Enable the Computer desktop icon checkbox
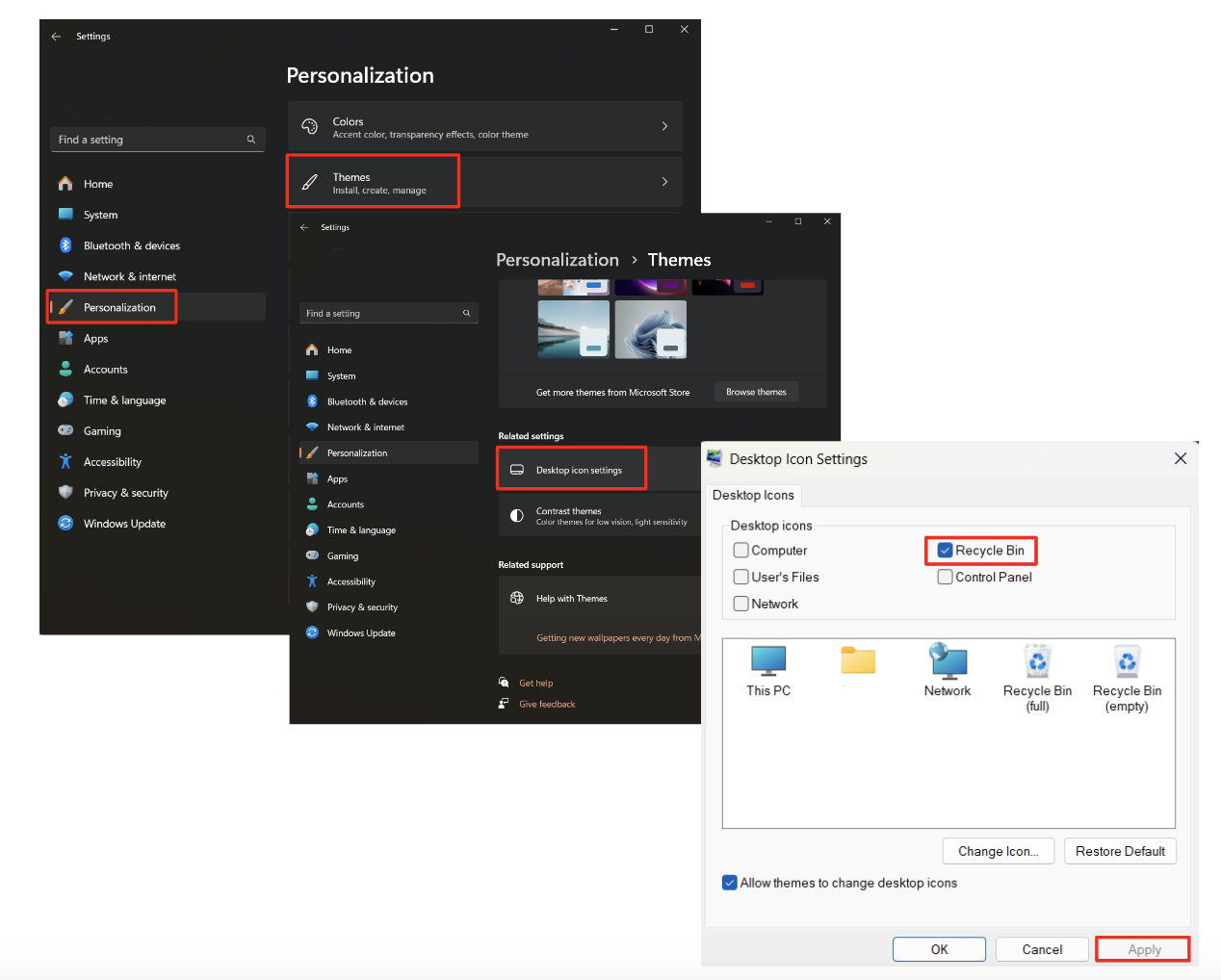This screenshot has width=1221, height=980. [741, 550]
